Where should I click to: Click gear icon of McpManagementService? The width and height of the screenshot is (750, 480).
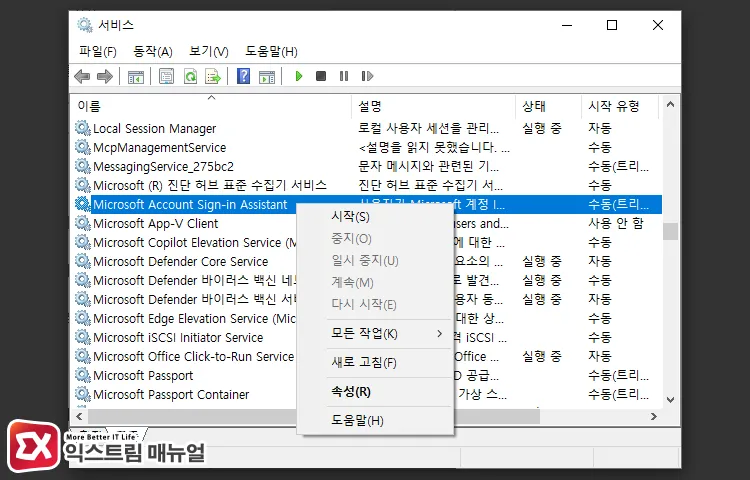83,147
